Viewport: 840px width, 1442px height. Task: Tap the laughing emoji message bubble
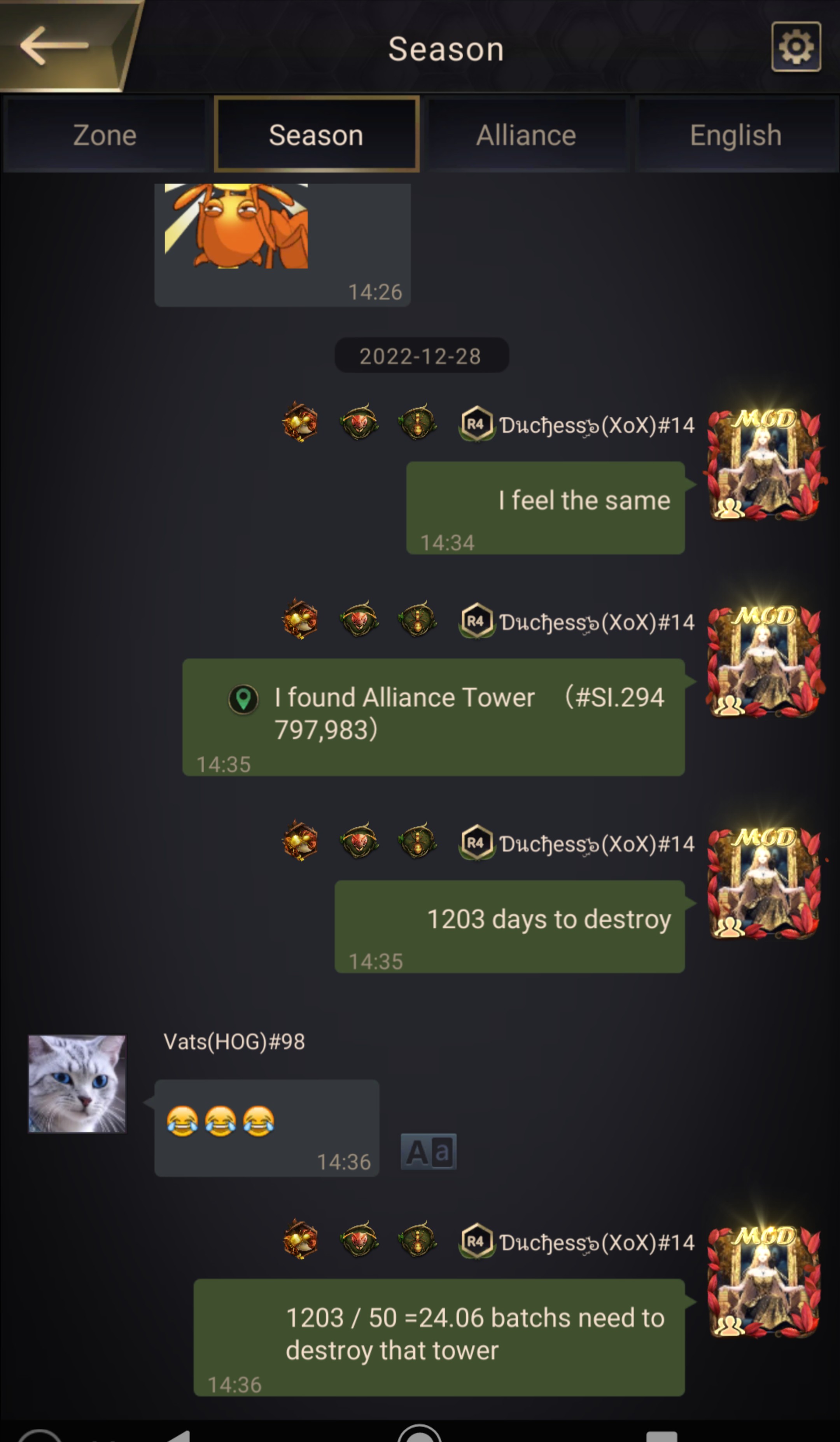267,1128
